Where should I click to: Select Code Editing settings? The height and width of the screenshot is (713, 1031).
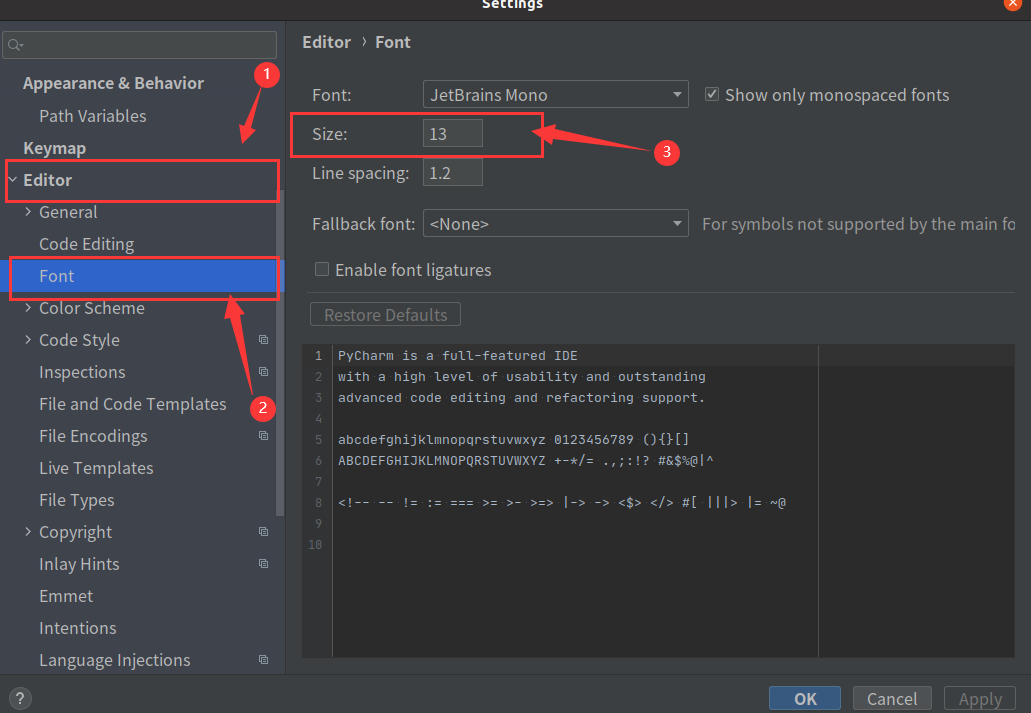click(x=86, y=244)
